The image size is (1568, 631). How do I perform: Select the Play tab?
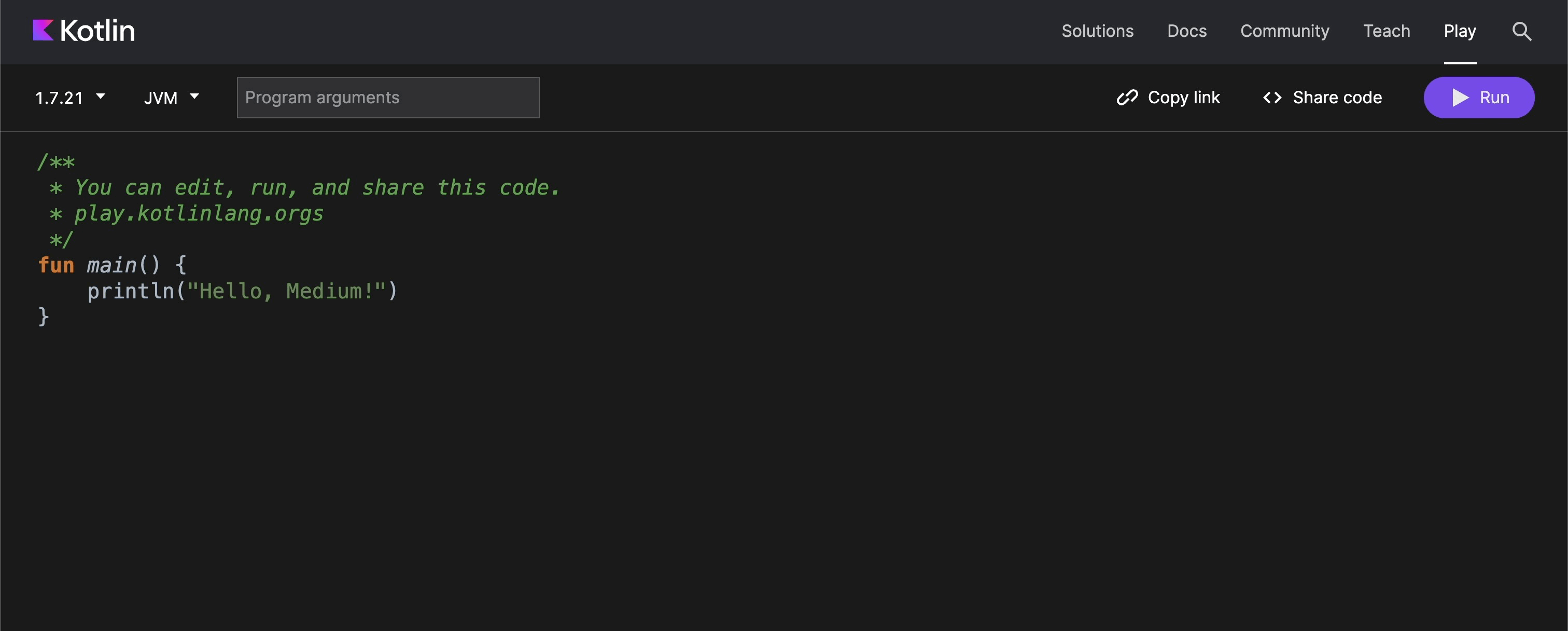[1460, 31]
